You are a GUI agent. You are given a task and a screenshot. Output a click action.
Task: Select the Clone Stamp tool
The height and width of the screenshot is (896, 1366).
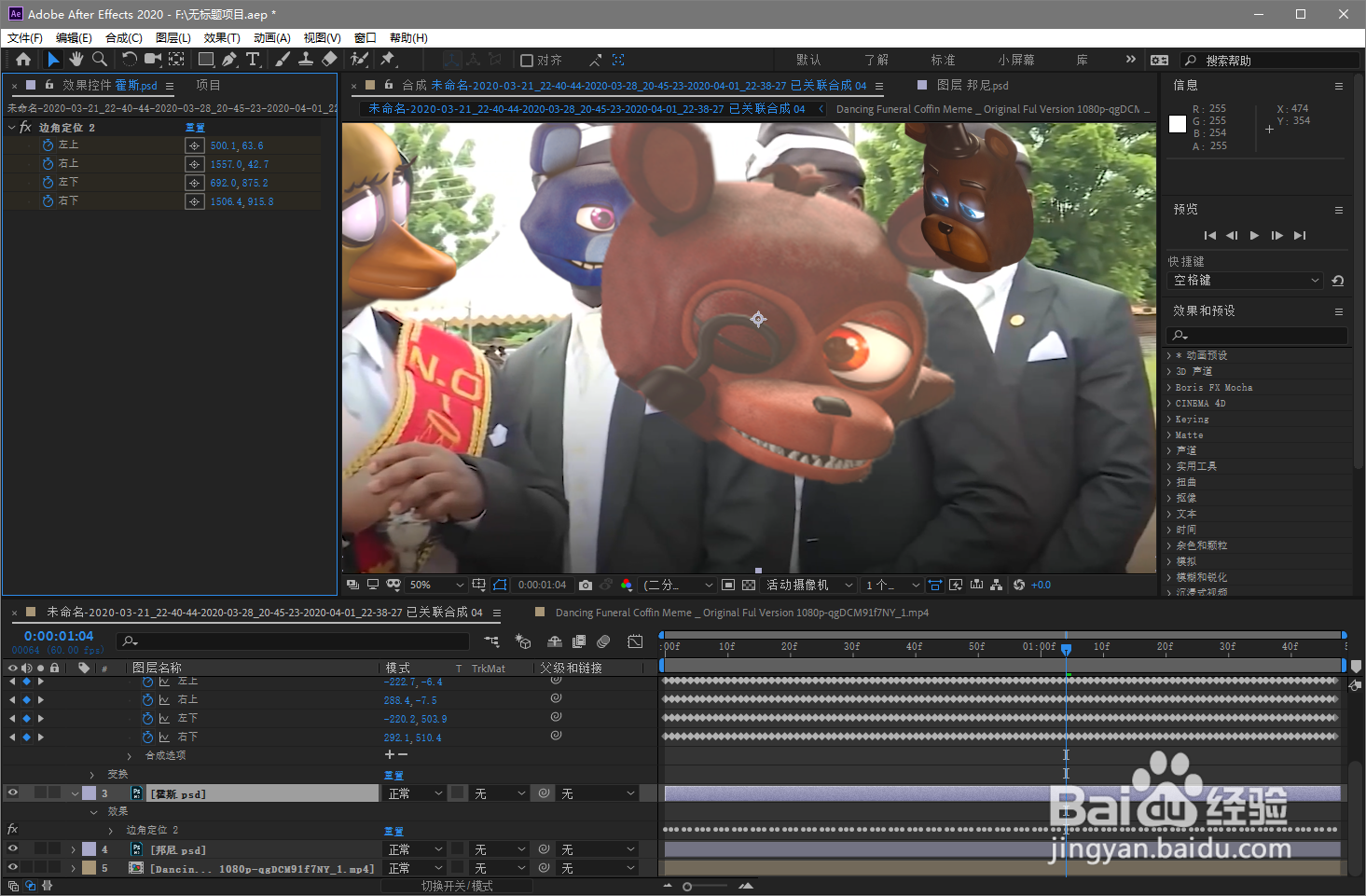pos(306,59)
